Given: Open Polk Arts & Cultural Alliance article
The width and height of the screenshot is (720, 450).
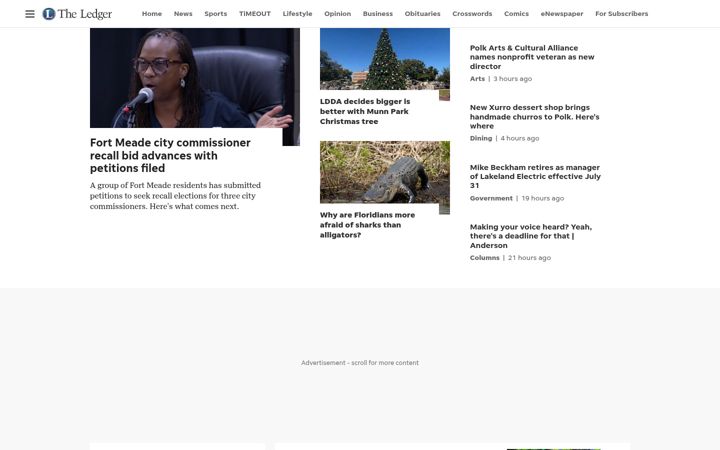Looking at the screenshot, I should pyautogui.click(x=532, y=57).
